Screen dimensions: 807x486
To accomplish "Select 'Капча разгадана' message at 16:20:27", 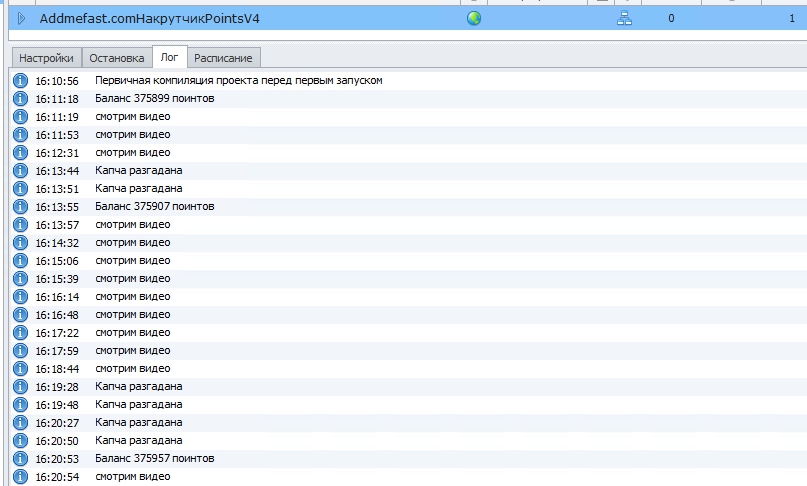I will pos(139,422).
